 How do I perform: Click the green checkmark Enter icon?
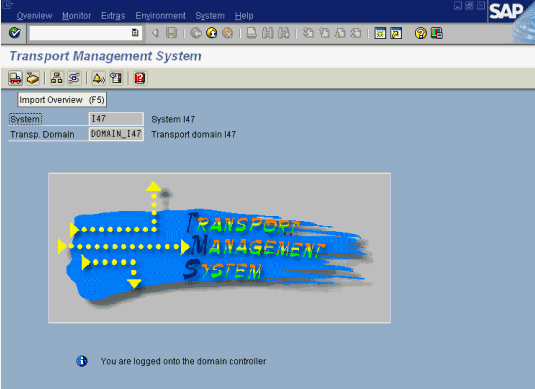point(15,33)
